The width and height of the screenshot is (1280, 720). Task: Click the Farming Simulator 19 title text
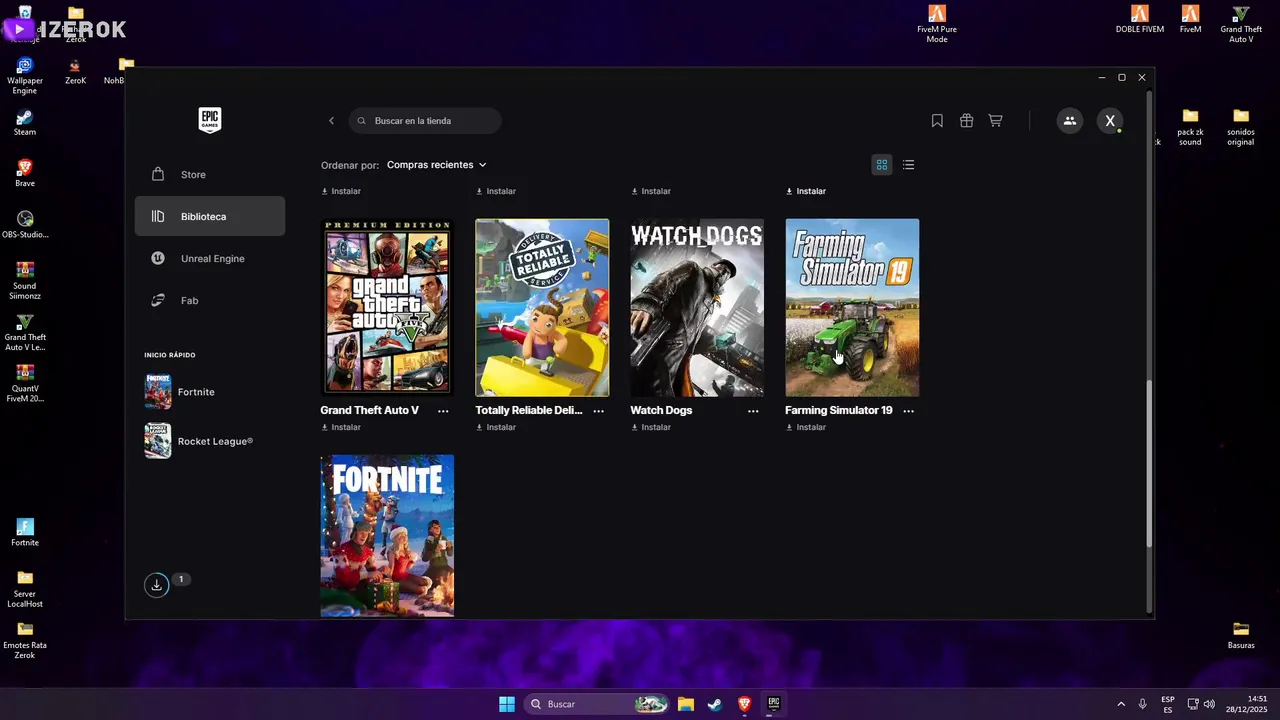pos(838,410)
